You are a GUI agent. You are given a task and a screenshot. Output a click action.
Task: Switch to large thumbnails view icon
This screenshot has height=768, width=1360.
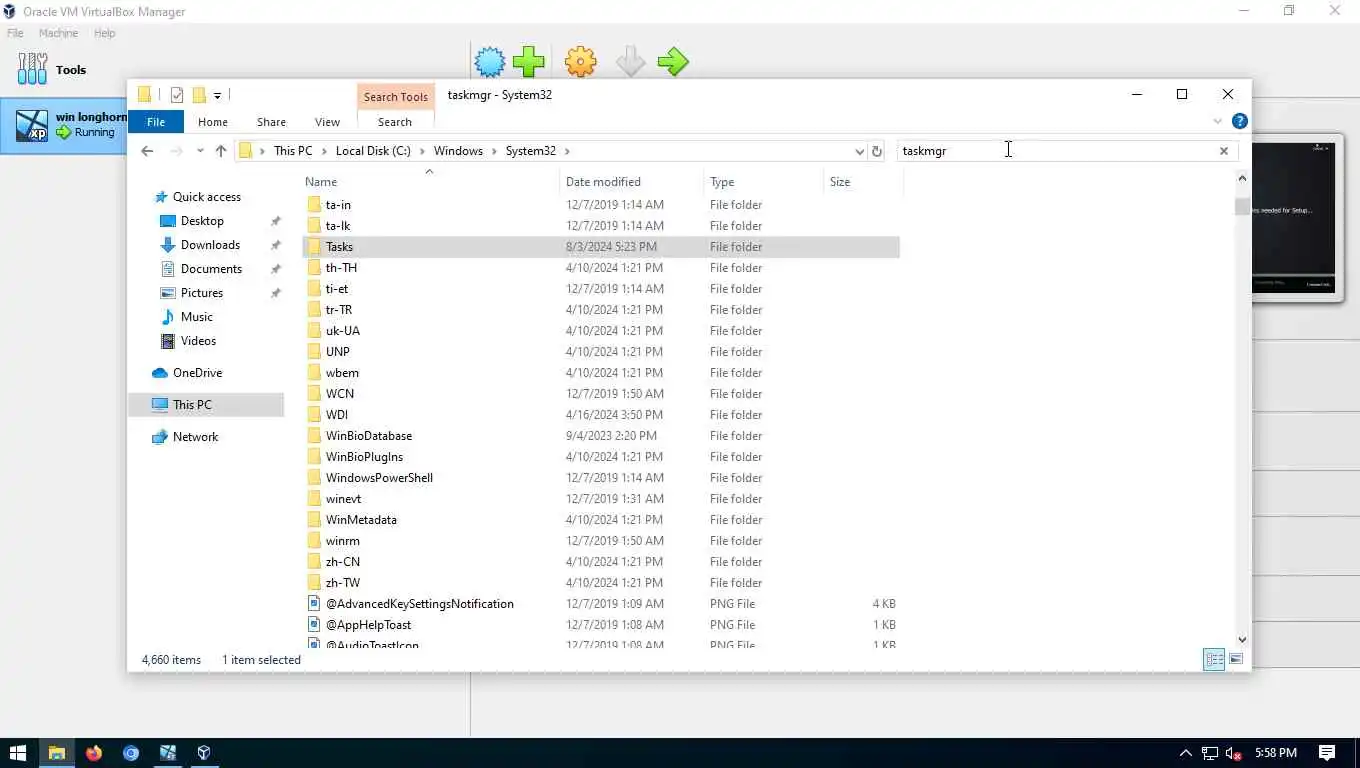pos(1236,659)
